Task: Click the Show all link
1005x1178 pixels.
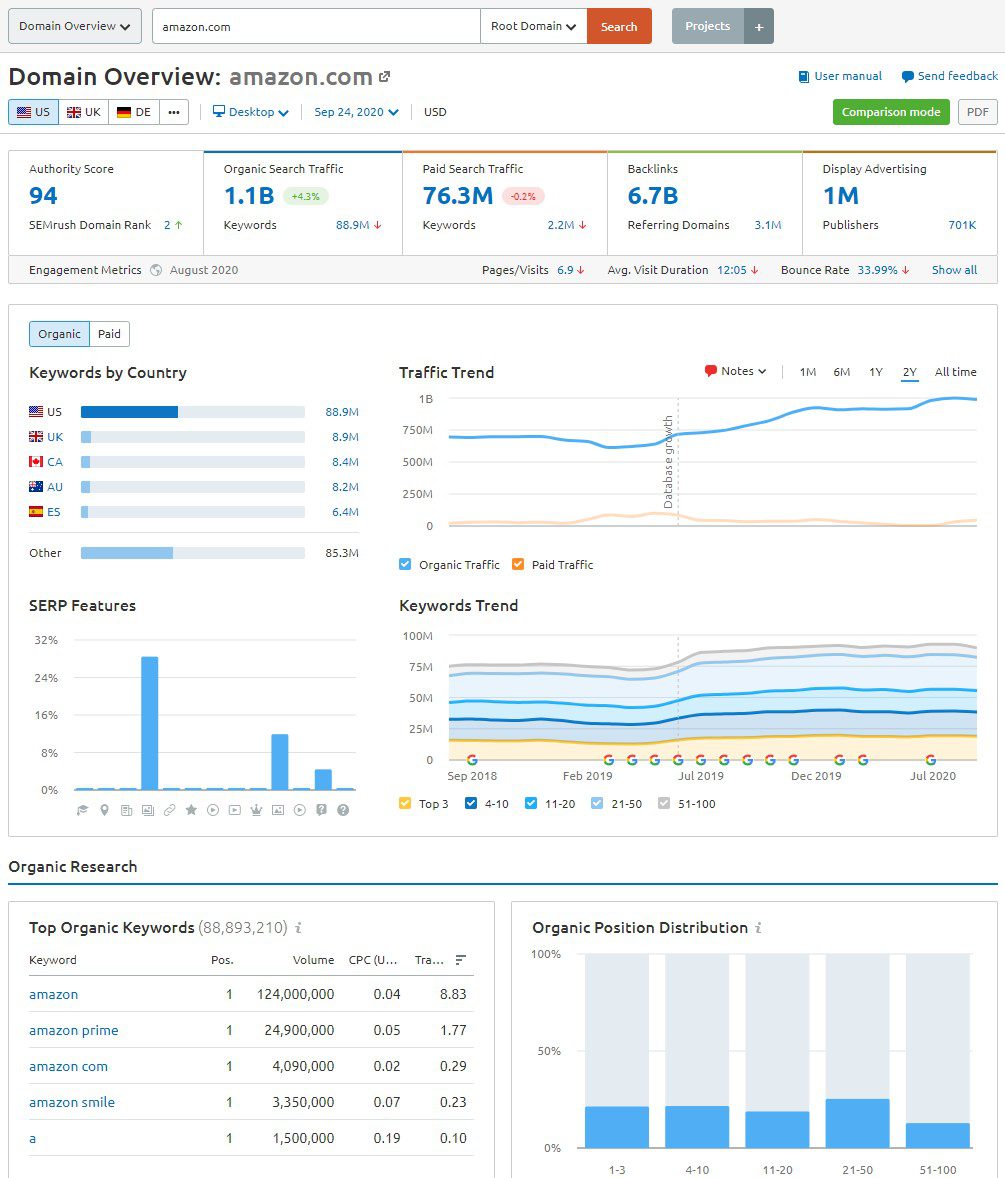Action: [954, 270]
